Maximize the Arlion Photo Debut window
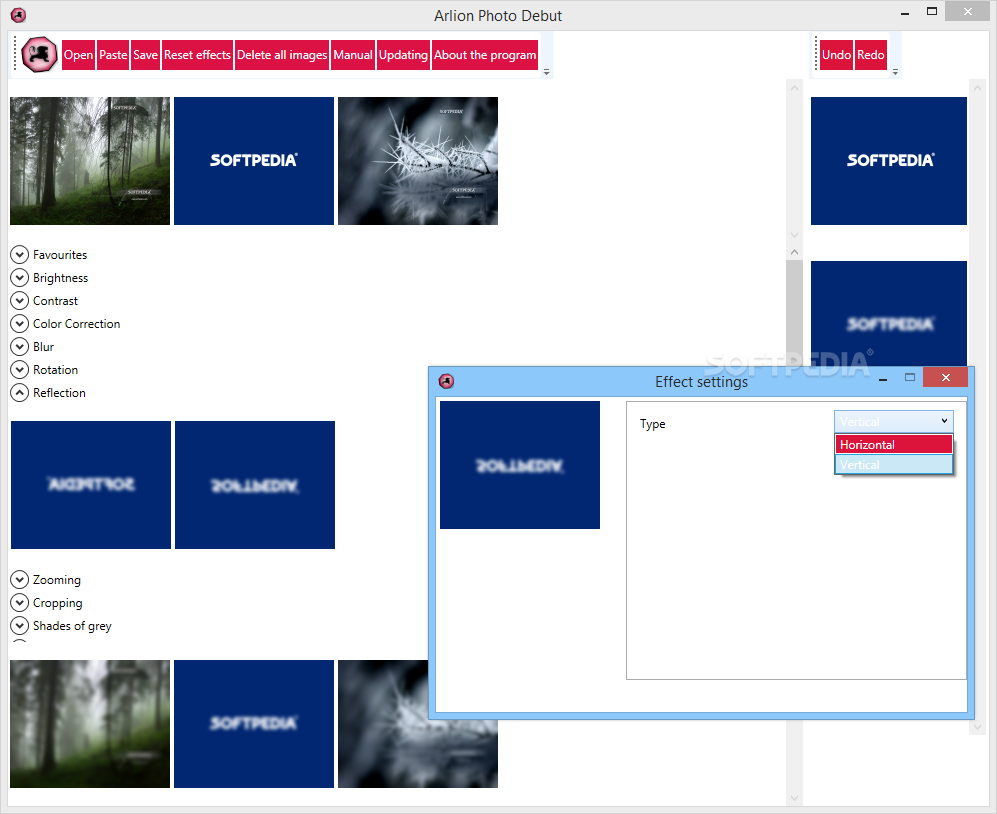 pyautogui.click(x=932, y=11)
